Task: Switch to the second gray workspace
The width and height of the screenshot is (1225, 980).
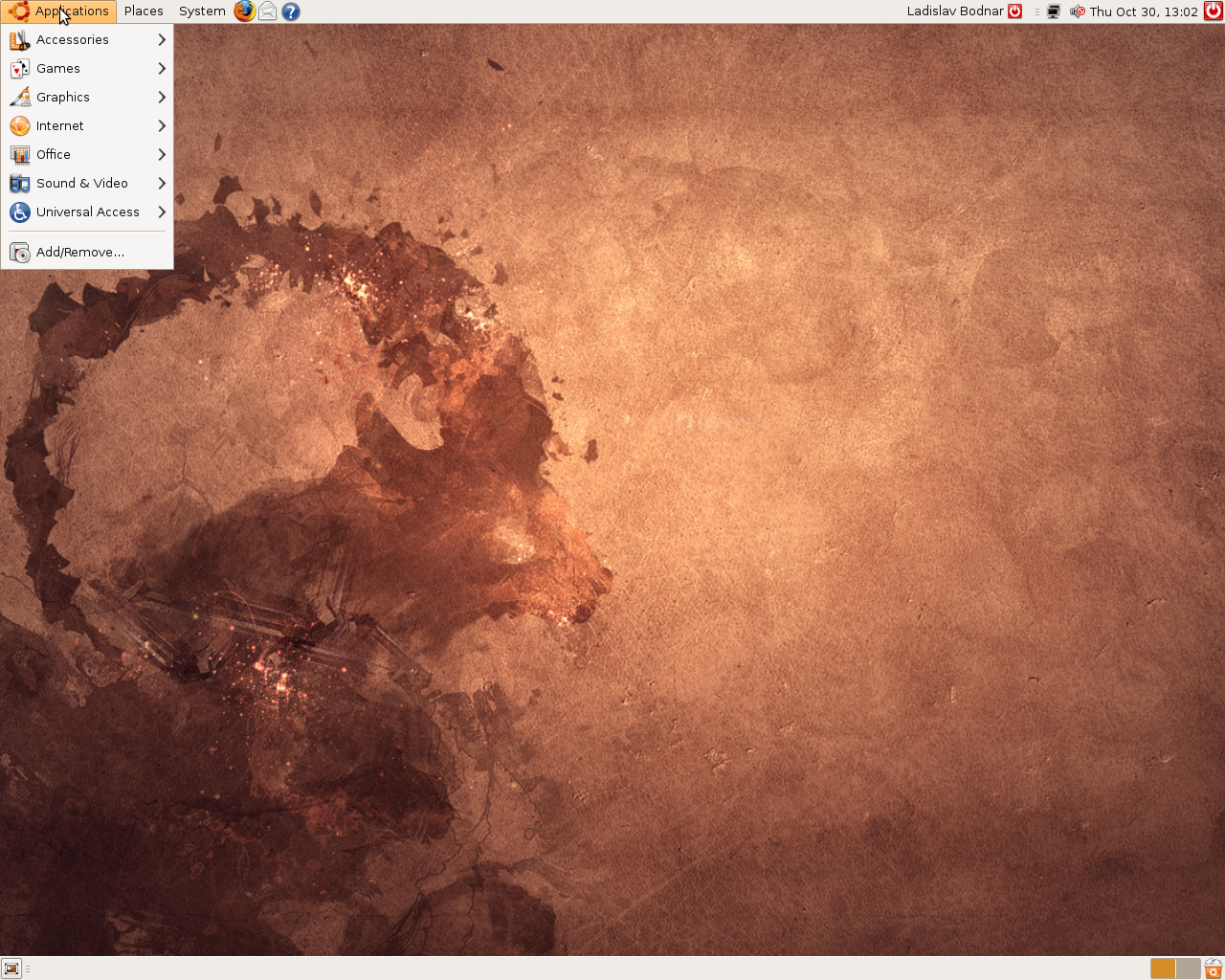Action: point(1188,969)
